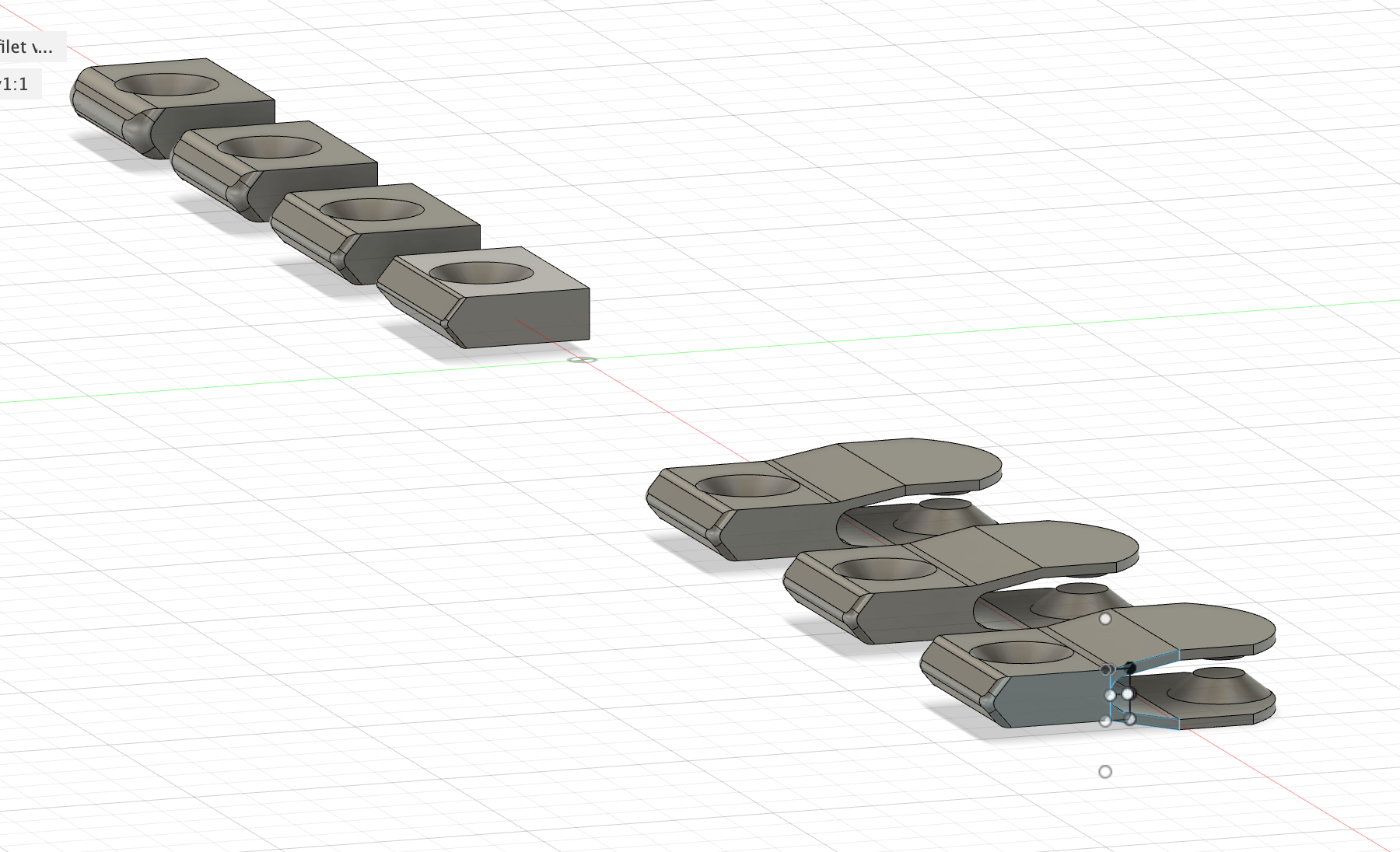Click the hollow handle circle below the selected clip

point(1105,772)
